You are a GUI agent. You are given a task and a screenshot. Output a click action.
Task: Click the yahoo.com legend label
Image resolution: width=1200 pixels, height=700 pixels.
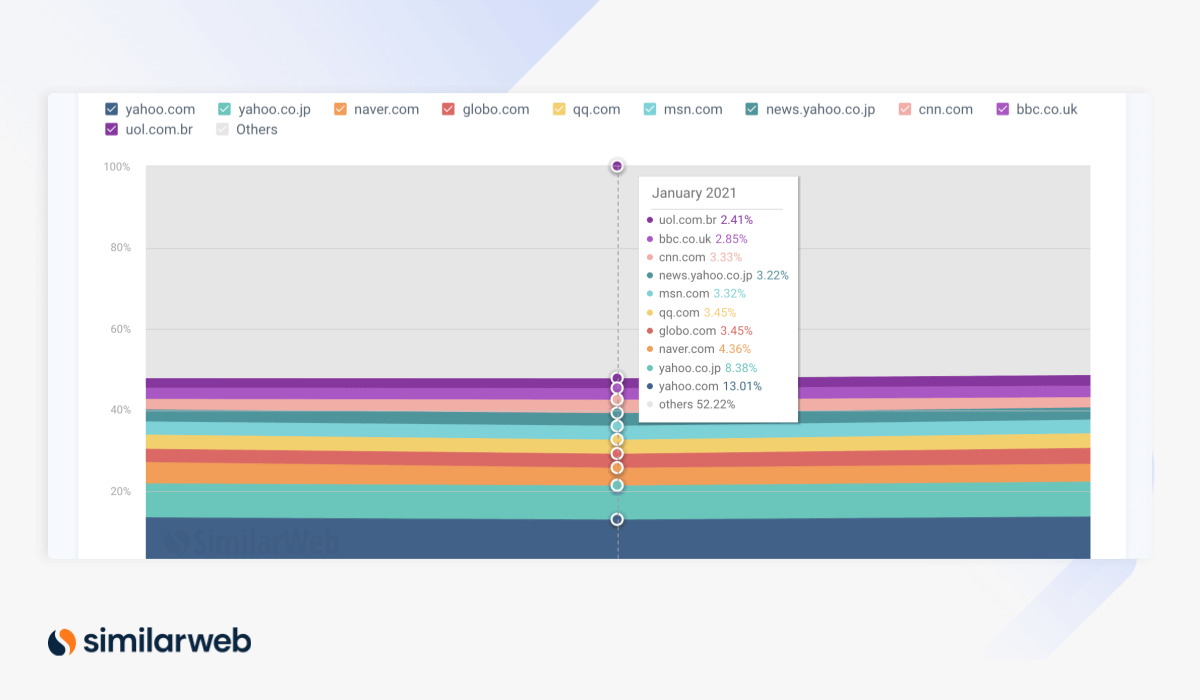point(161,109)
